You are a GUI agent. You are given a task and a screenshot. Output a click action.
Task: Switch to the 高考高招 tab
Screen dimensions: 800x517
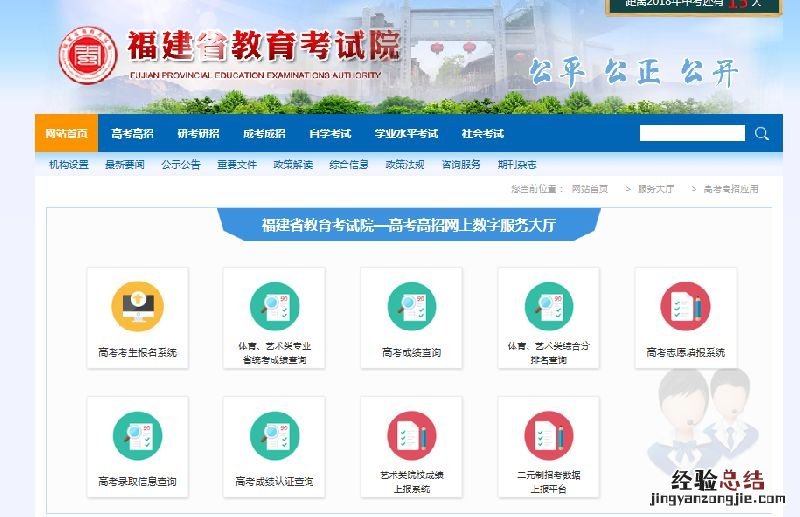132,134
